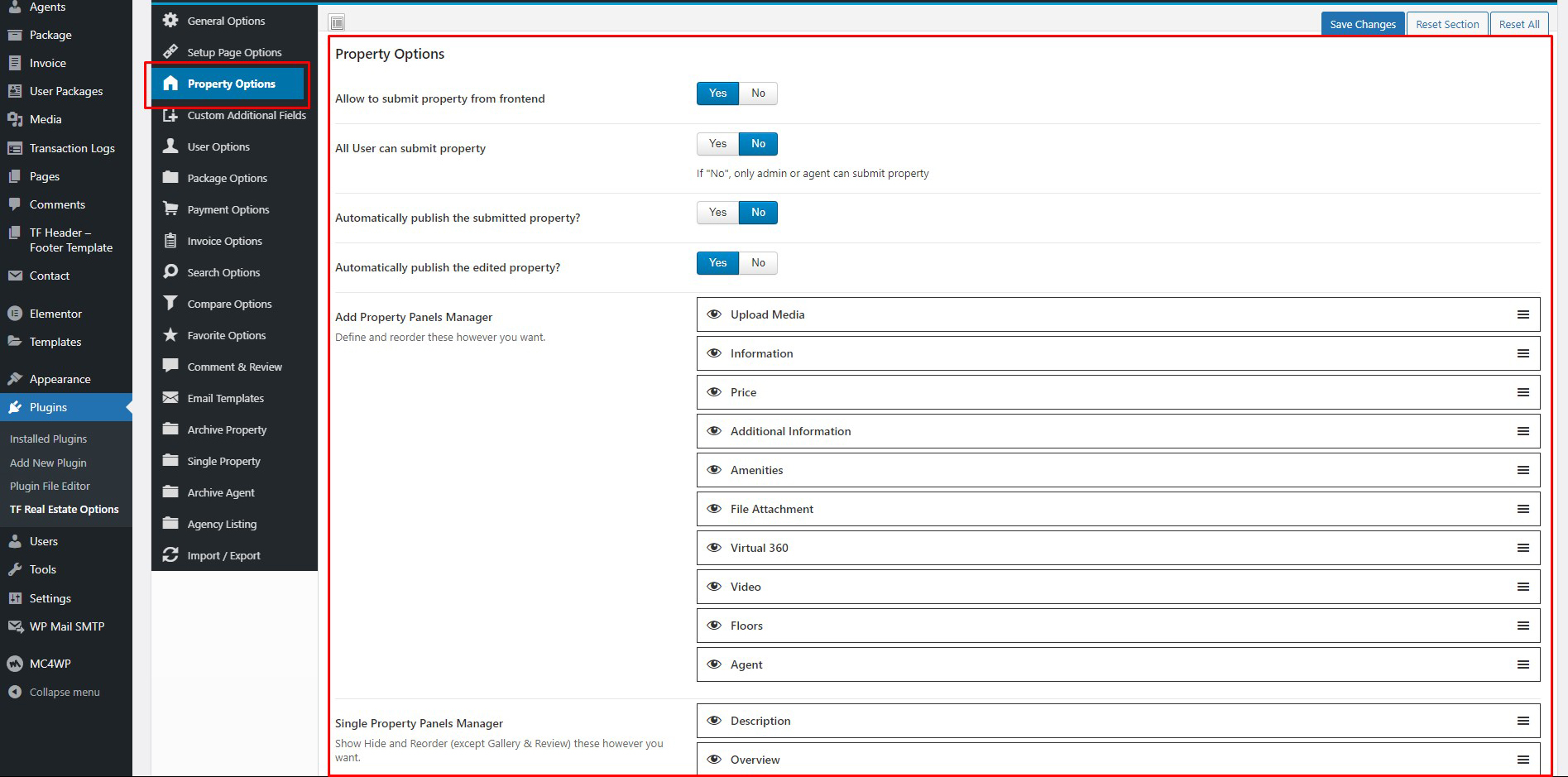1568x777 pixels.
Task: Click the drag handle icon on Amenities panel
Action: click(x=1522, y=470)
